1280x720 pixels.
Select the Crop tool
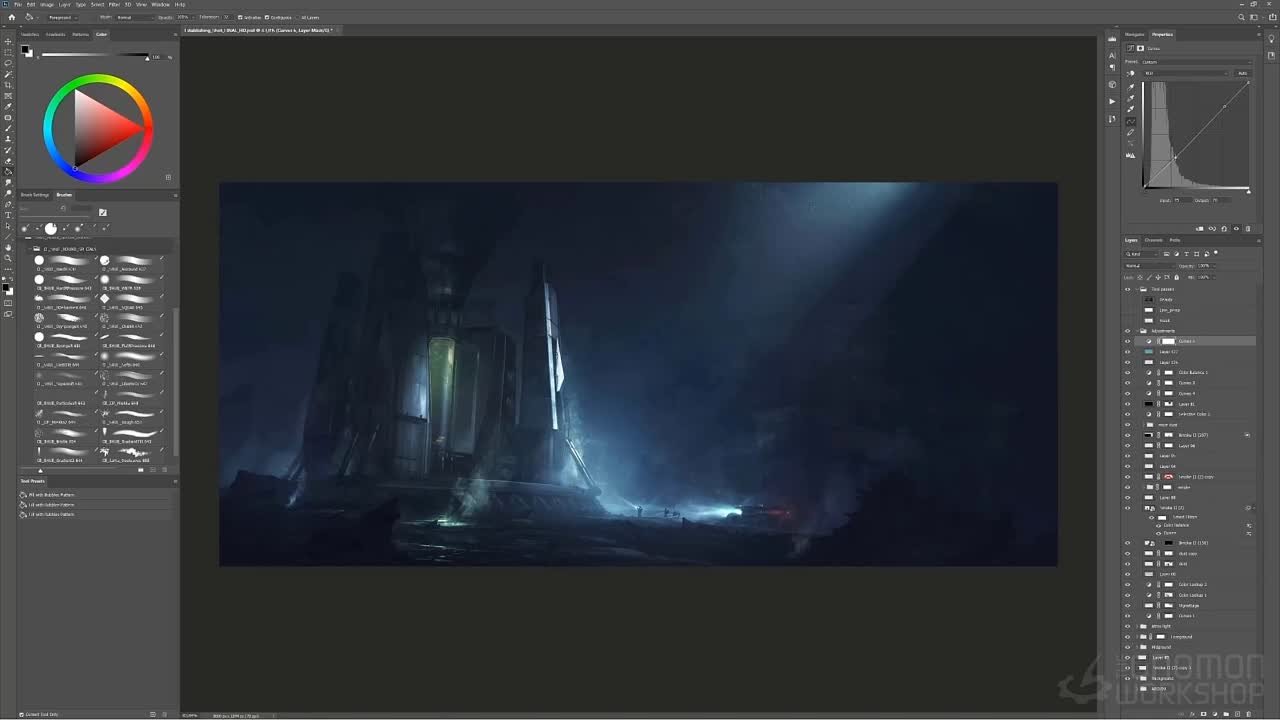click(9, 85)
